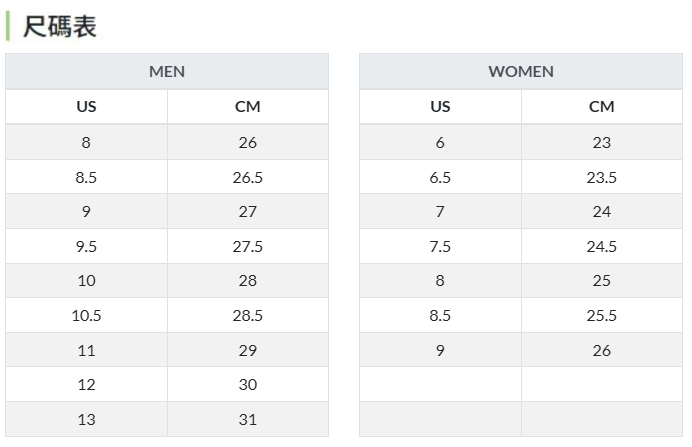
Task: Click men's 31 CM cell
Action: 248,420
